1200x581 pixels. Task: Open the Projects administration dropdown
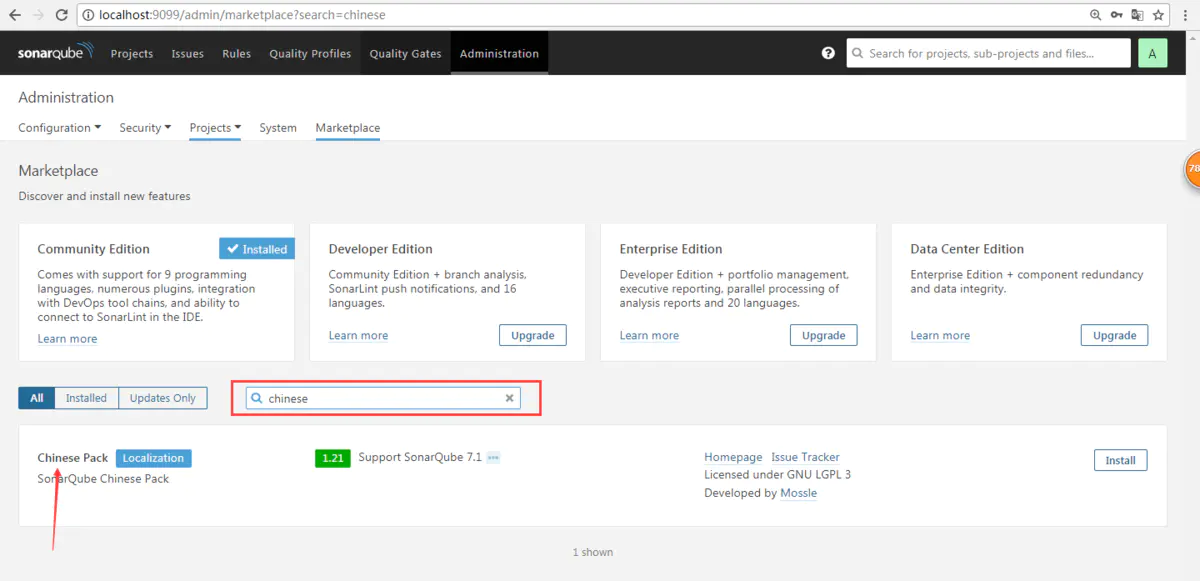click(x=215, y=128)
